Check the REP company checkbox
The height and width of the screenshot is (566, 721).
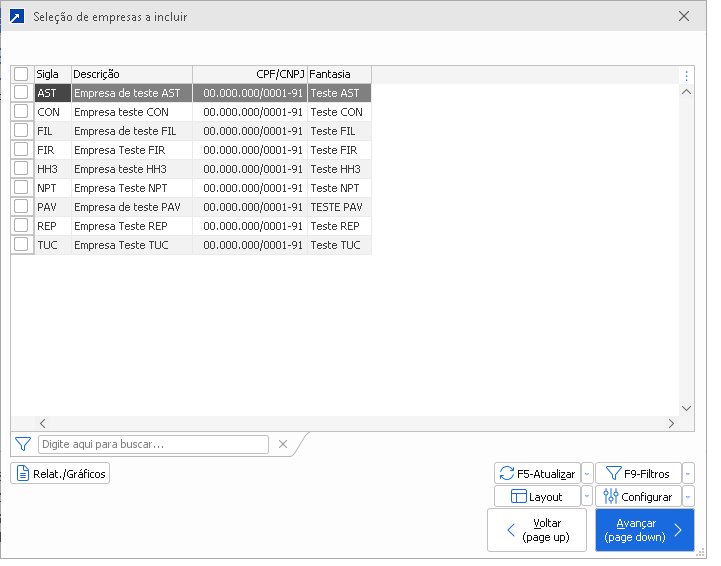(21, 225)
